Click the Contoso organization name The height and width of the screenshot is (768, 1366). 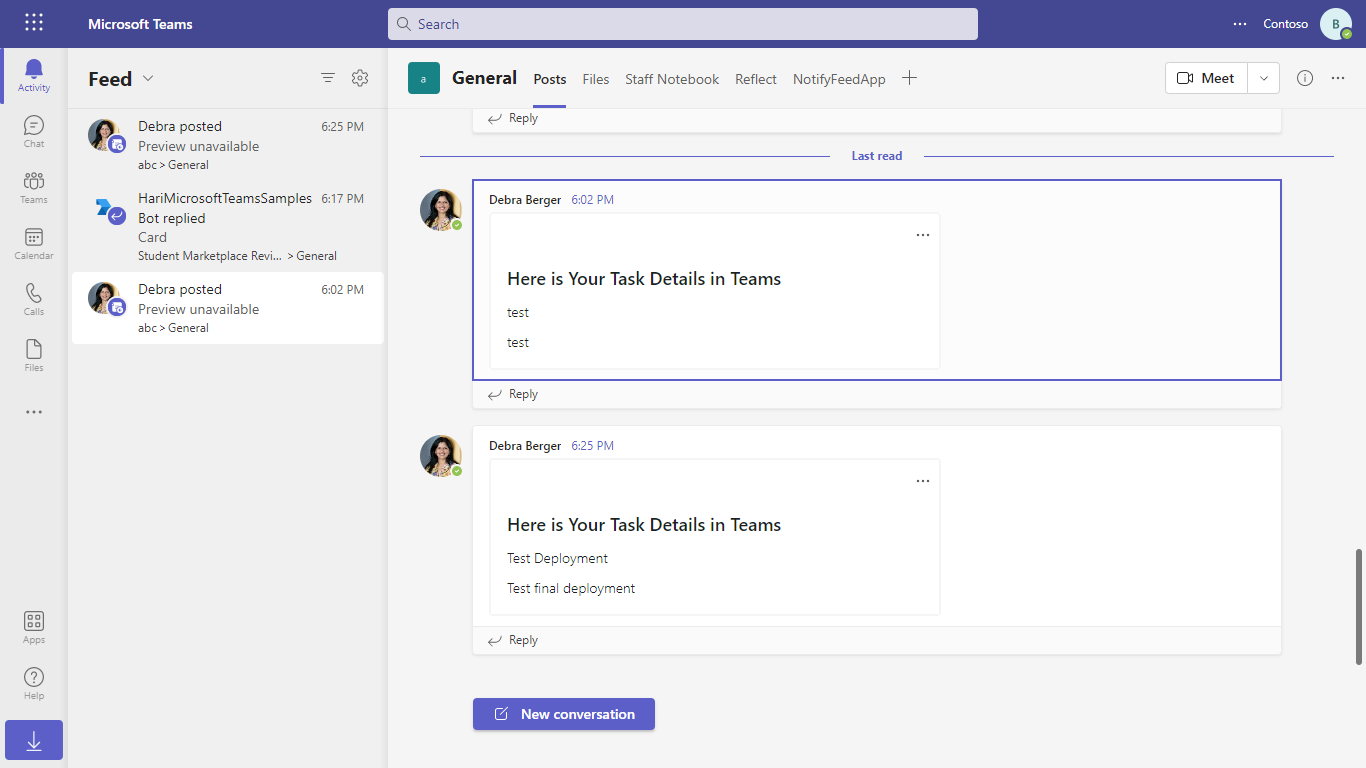point(1285,24)
